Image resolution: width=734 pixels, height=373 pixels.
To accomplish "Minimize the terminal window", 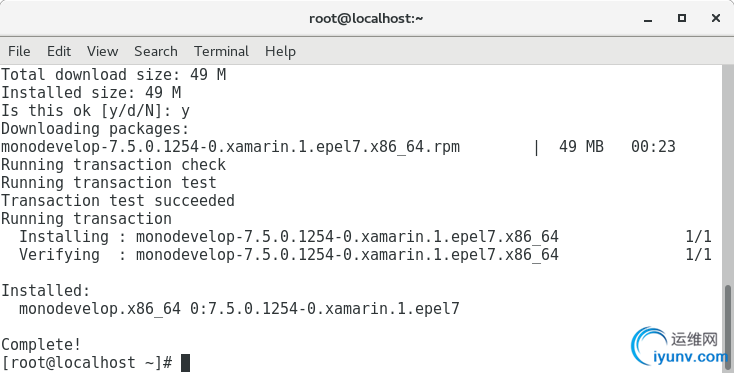I will pos(648,20).
